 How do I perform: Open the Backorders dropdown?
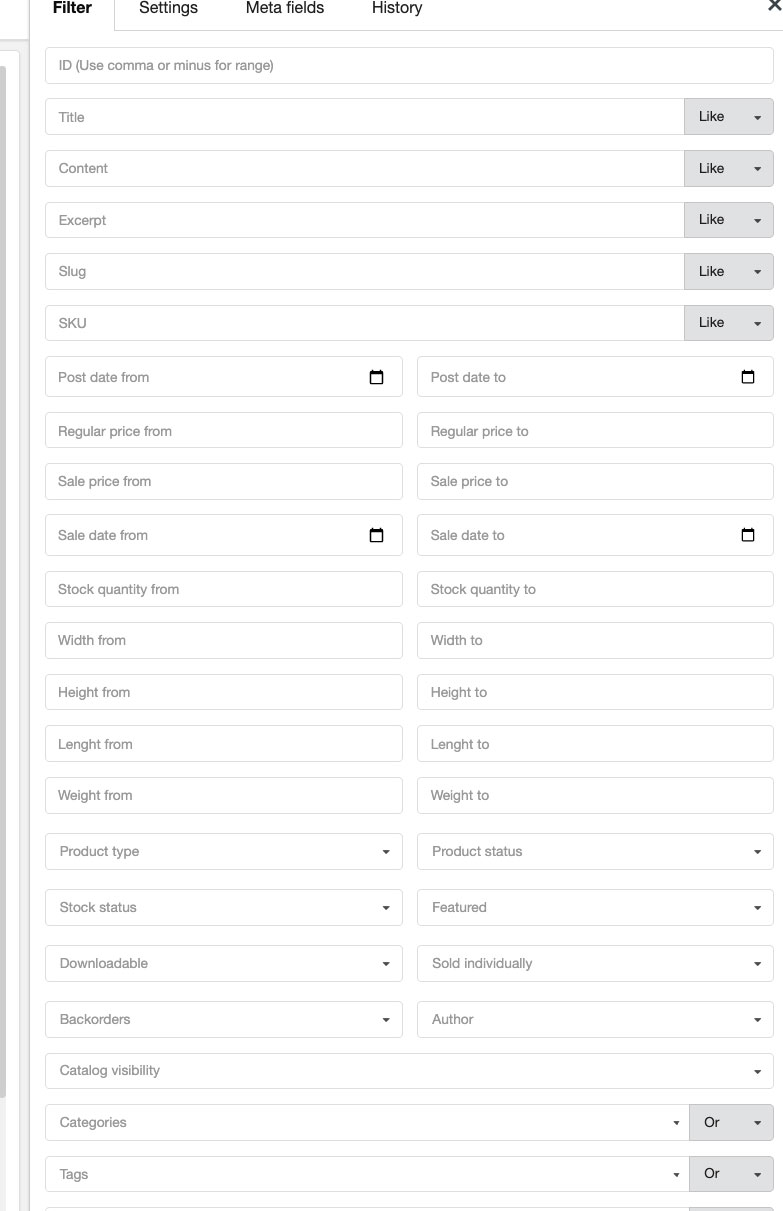coord(388,1019)
